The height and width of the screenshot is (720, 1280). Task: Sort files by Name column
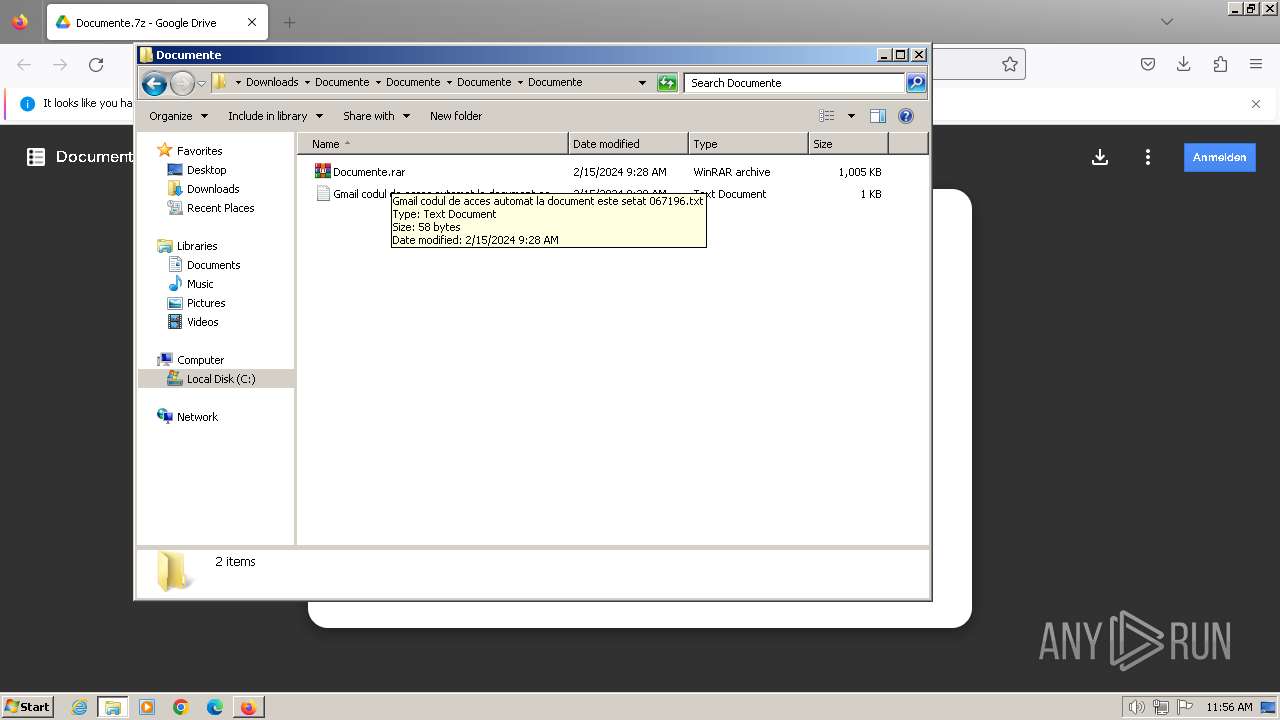click(x=433, y=144)
